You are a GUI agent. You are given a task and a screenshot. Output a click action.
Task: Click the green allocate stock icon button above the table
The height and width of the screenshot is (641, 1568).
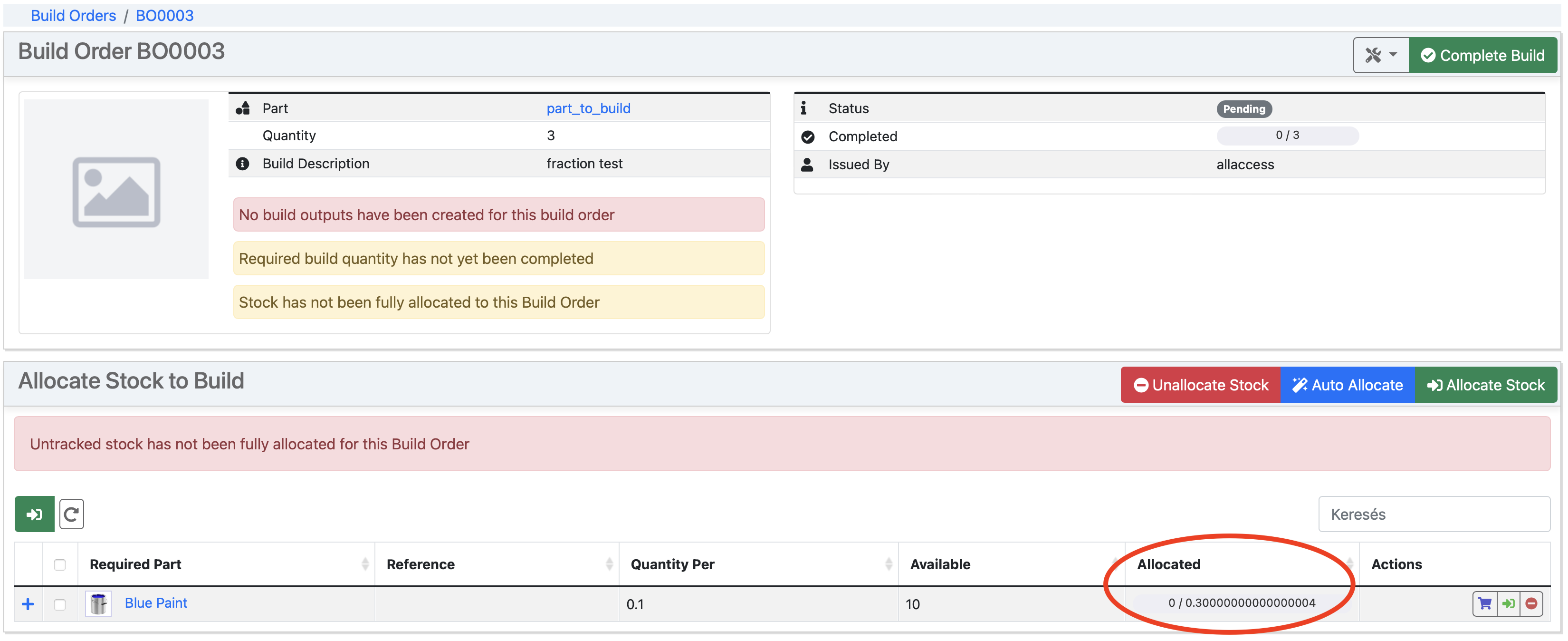(x=34, y=514)
